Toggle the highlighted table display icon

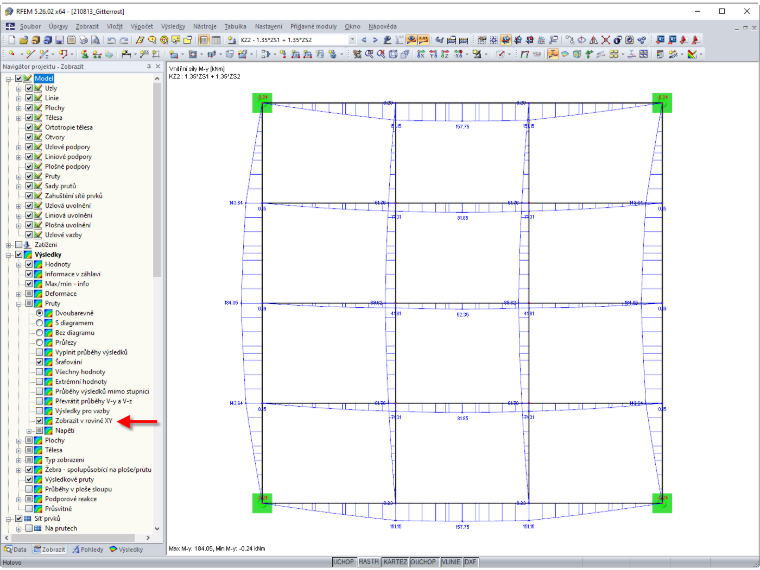[204, 40]
